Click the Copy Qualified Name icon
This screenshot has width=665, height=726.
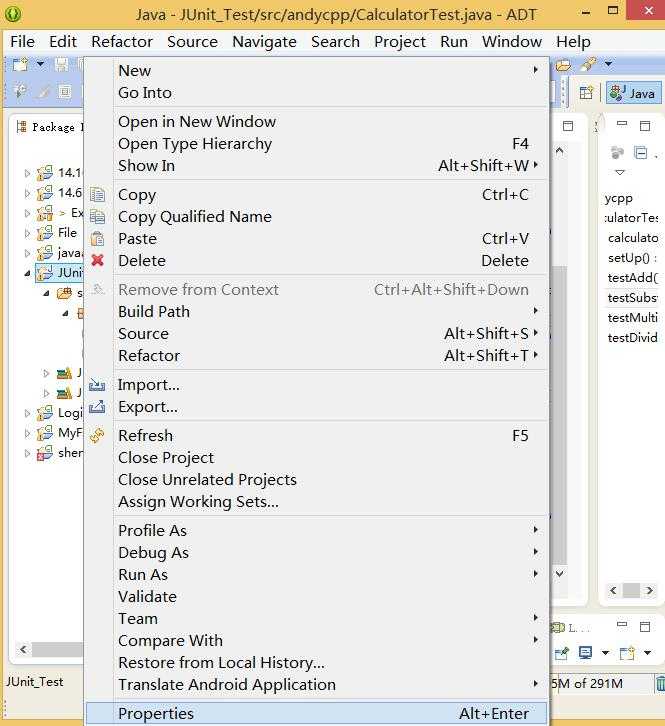point(97,217)
